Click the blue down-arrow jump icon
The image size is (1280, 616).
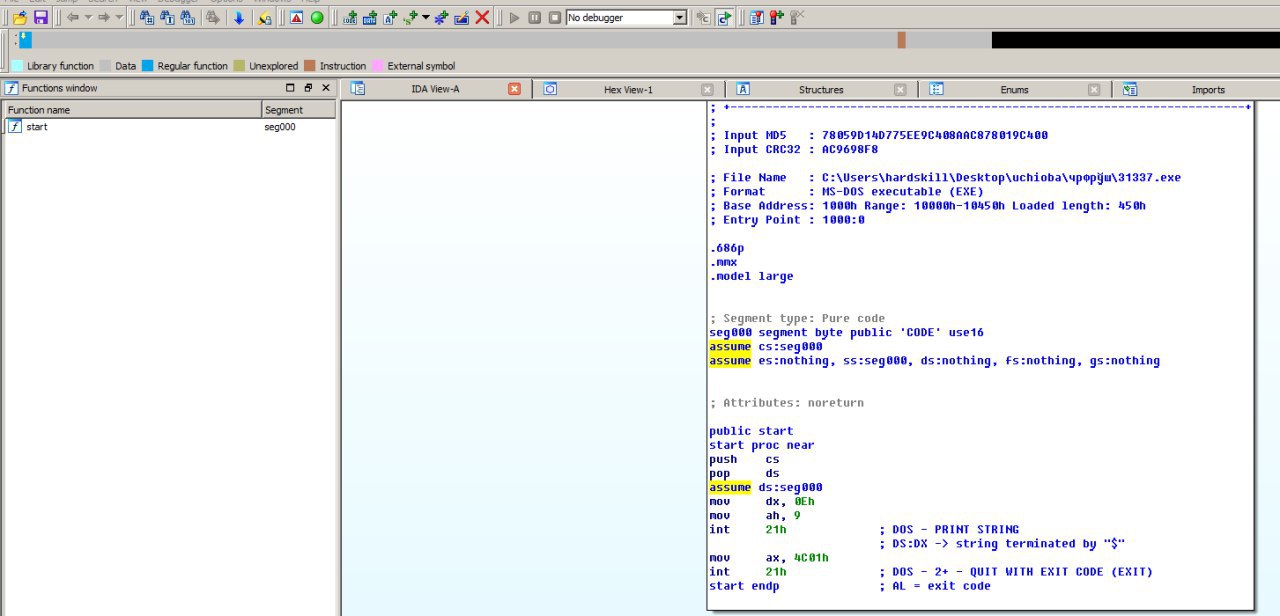238,18
